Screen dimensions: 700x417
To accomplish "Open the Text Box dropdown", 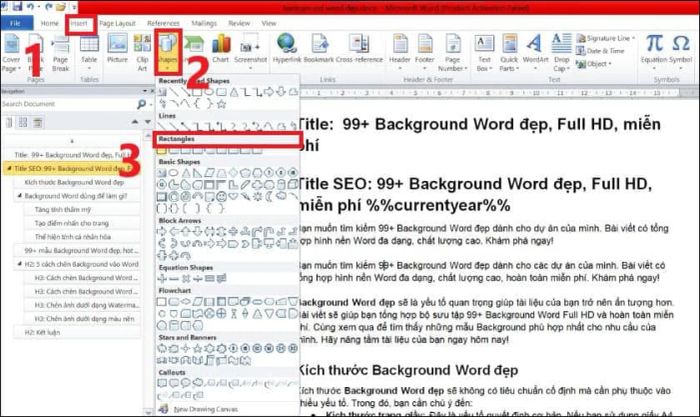I will tap(484, 53).
